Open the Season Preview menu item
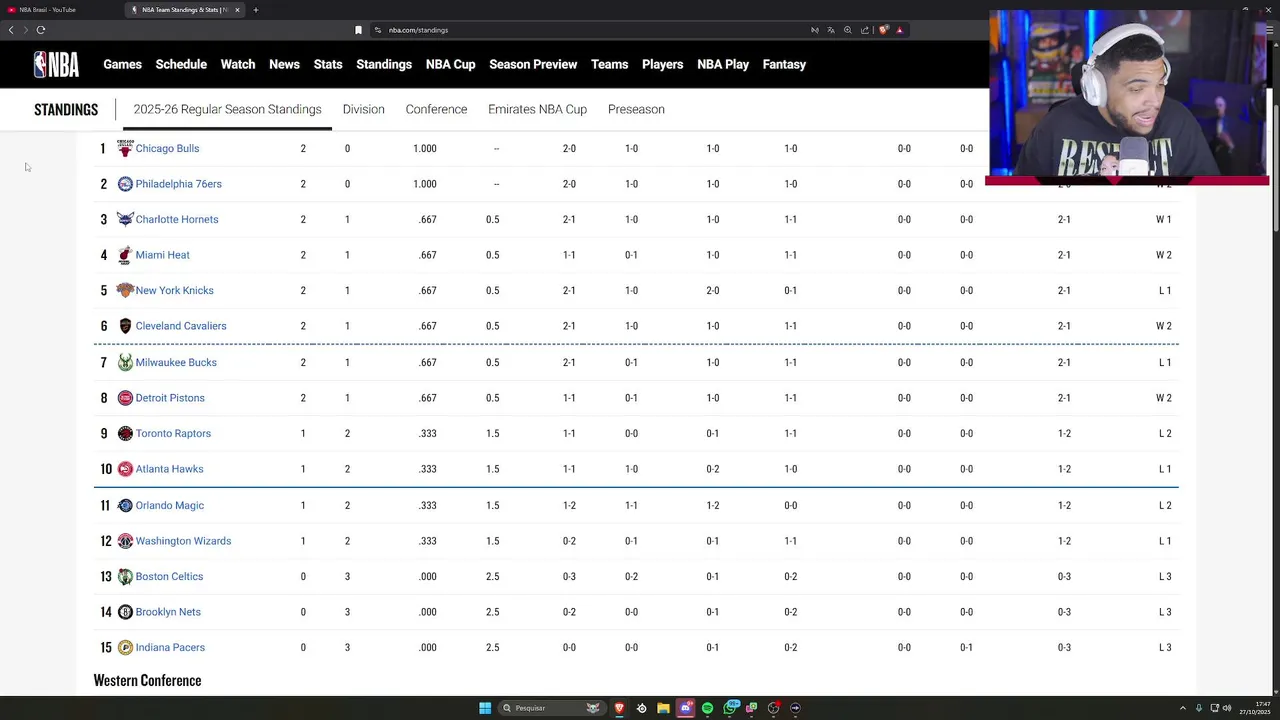Image resolution: width=1280 pixels, height=720 pixels. point(533,64)
